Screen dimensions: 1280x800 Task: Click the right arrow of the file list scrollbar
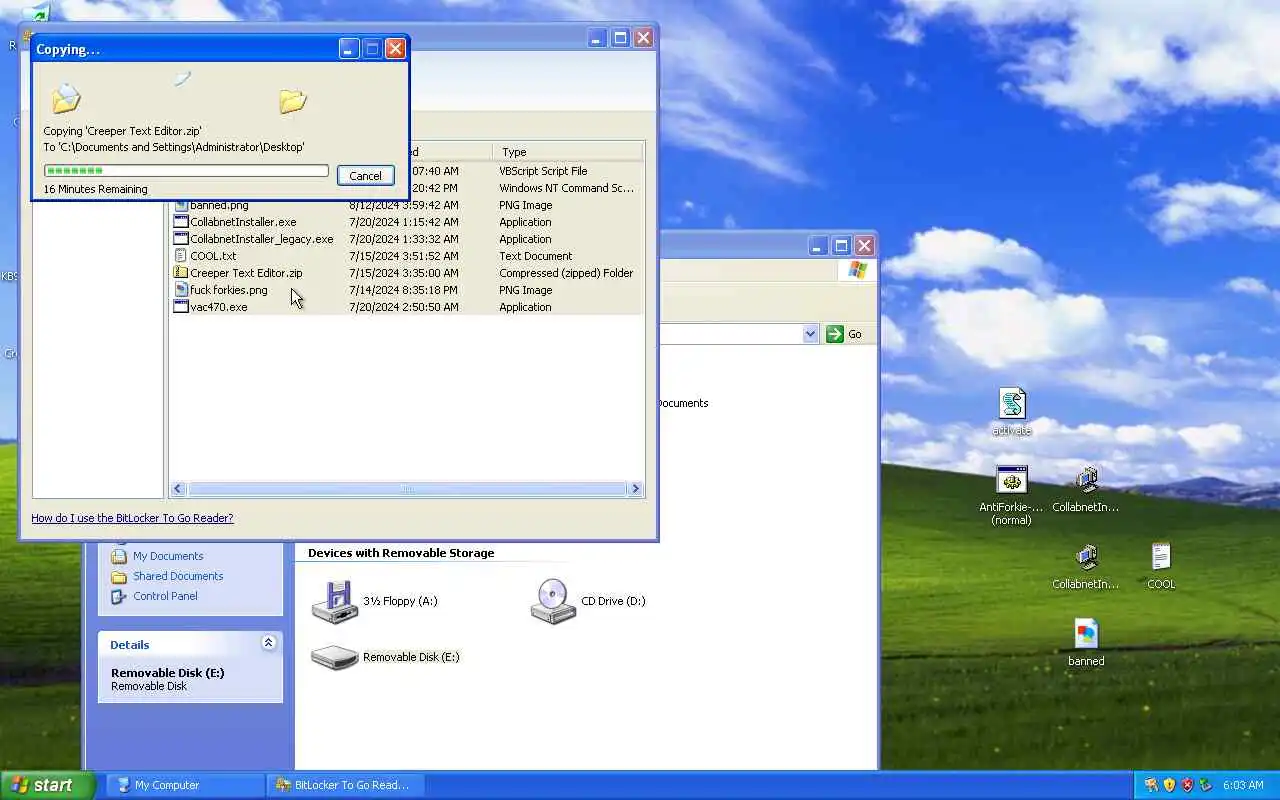click(x=635, y=489)
